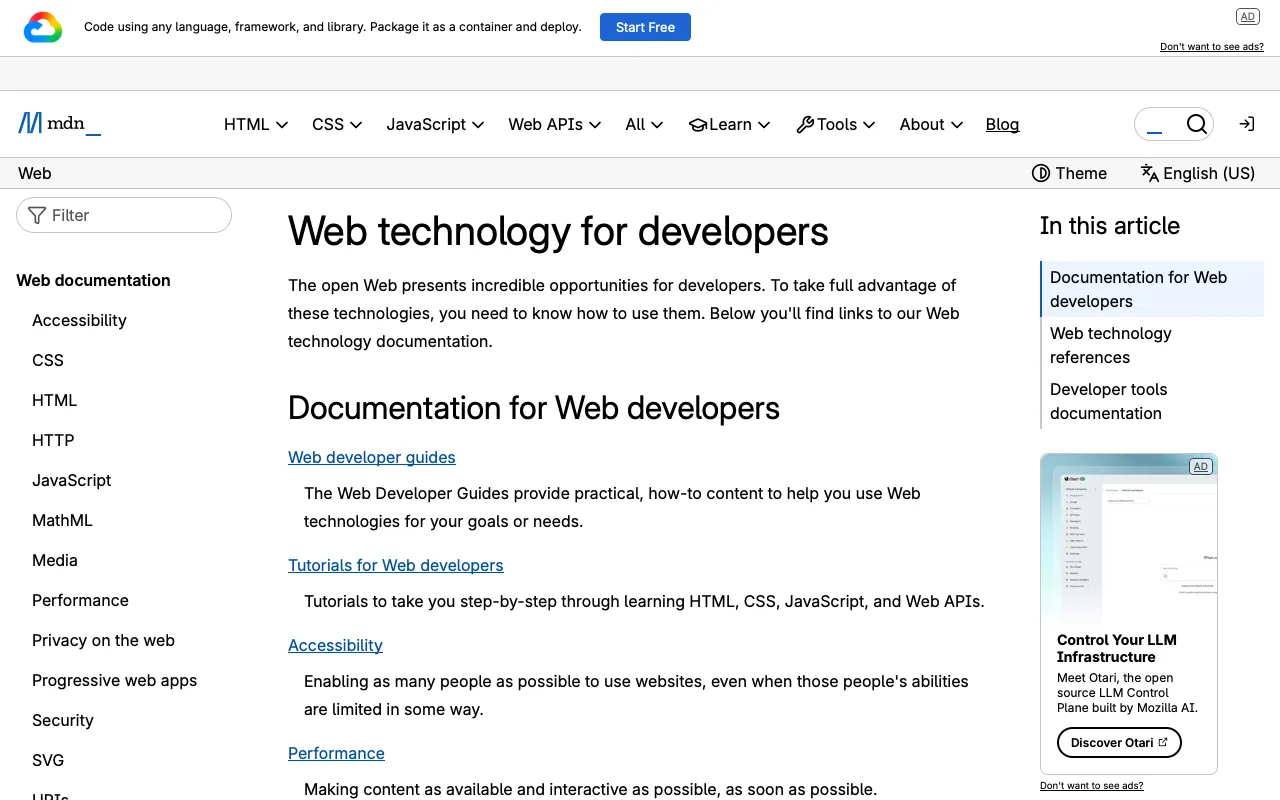This screenshot has height=800, width=1280.
Task: Open the Learn menu
Action: click(x=729, y=124)
